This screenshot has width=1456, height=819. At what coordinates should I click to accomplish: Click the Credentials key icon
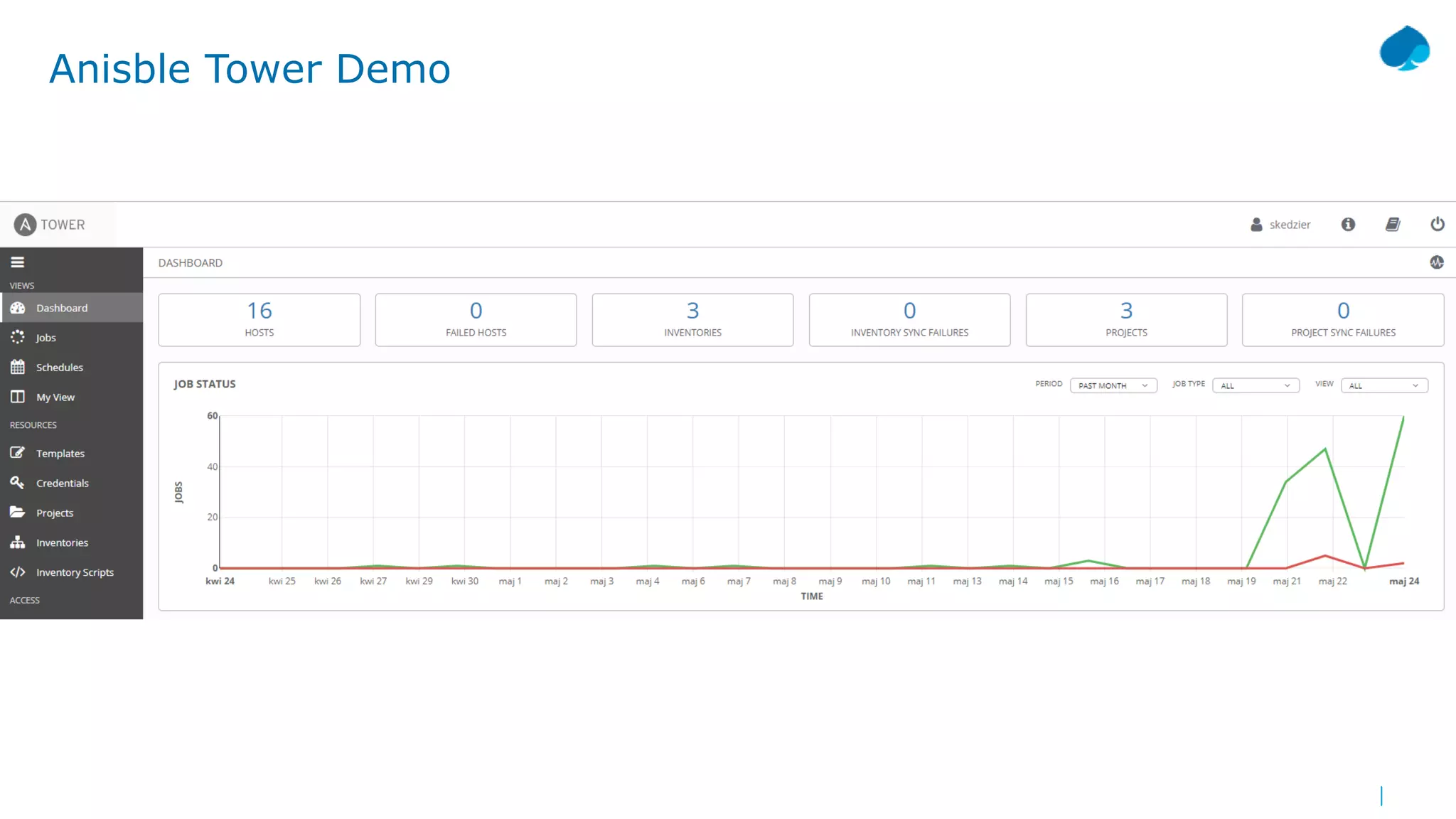click(x=18, y=483)
